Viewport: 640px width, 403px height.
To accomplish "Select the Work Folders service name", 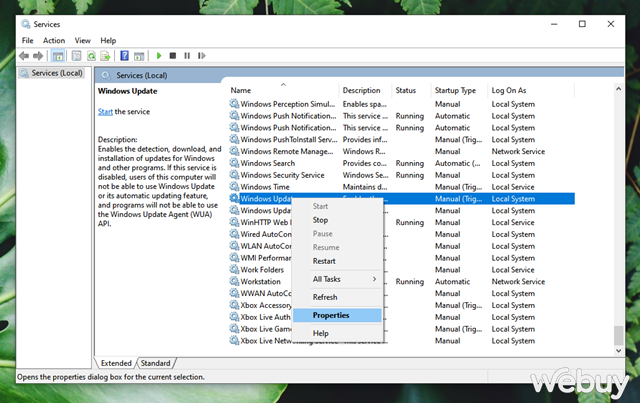I will click(x=262, y=269).
